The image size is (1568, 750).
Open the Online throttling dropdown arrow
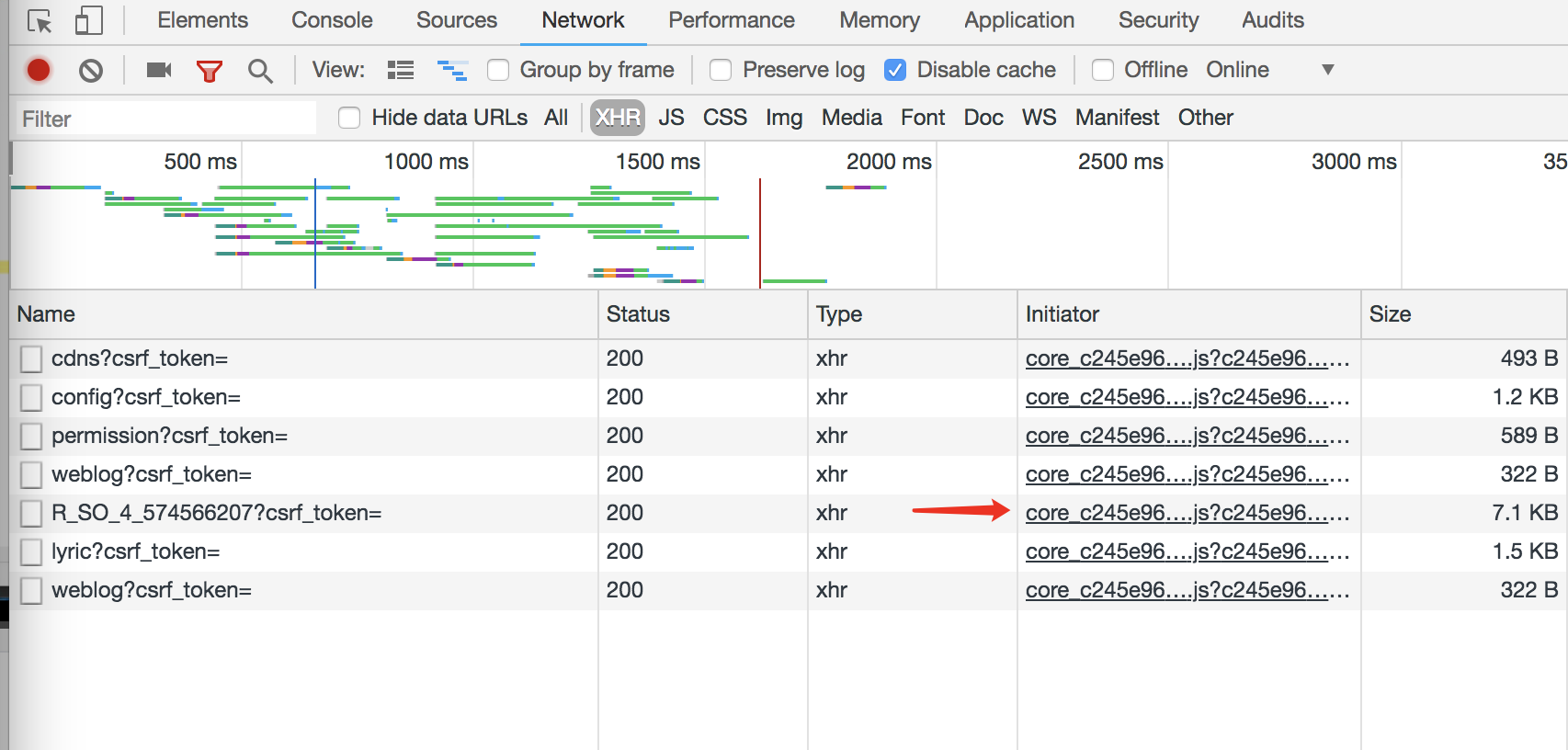pos(1327,70)
